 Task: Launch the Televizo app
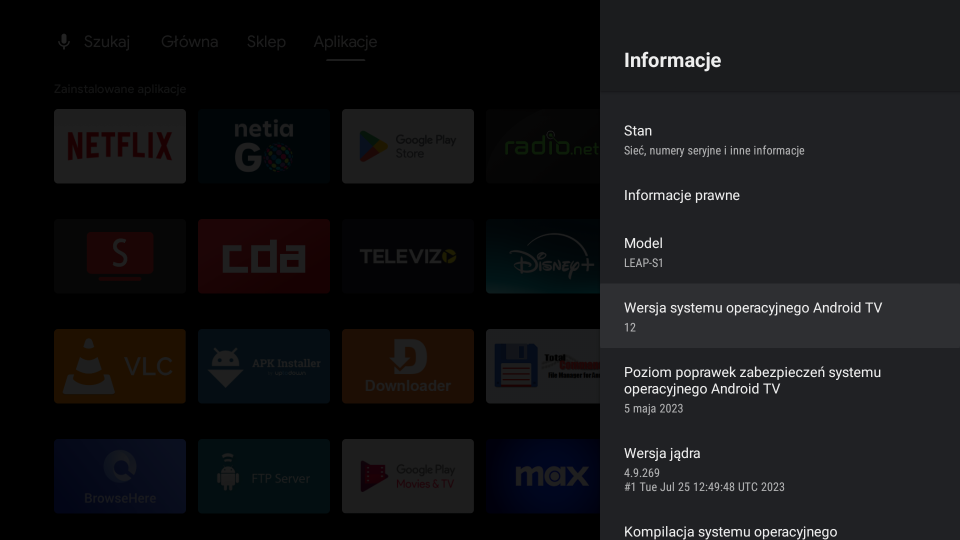408,256
